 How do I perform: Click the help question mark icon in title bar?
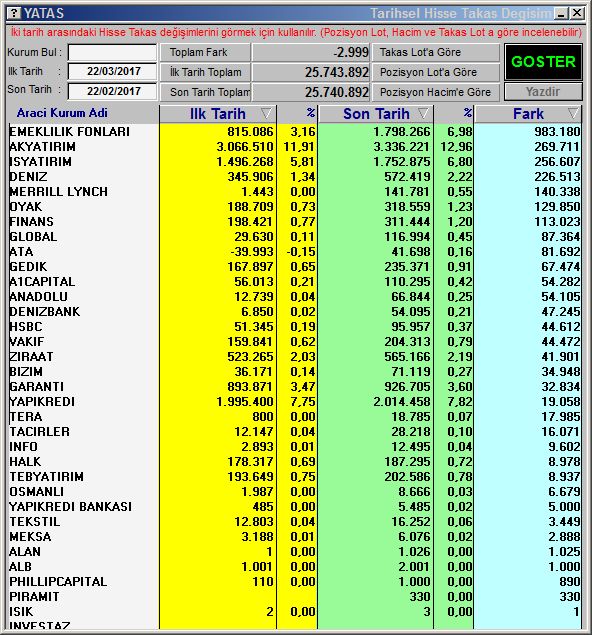(x=14, y=13)
